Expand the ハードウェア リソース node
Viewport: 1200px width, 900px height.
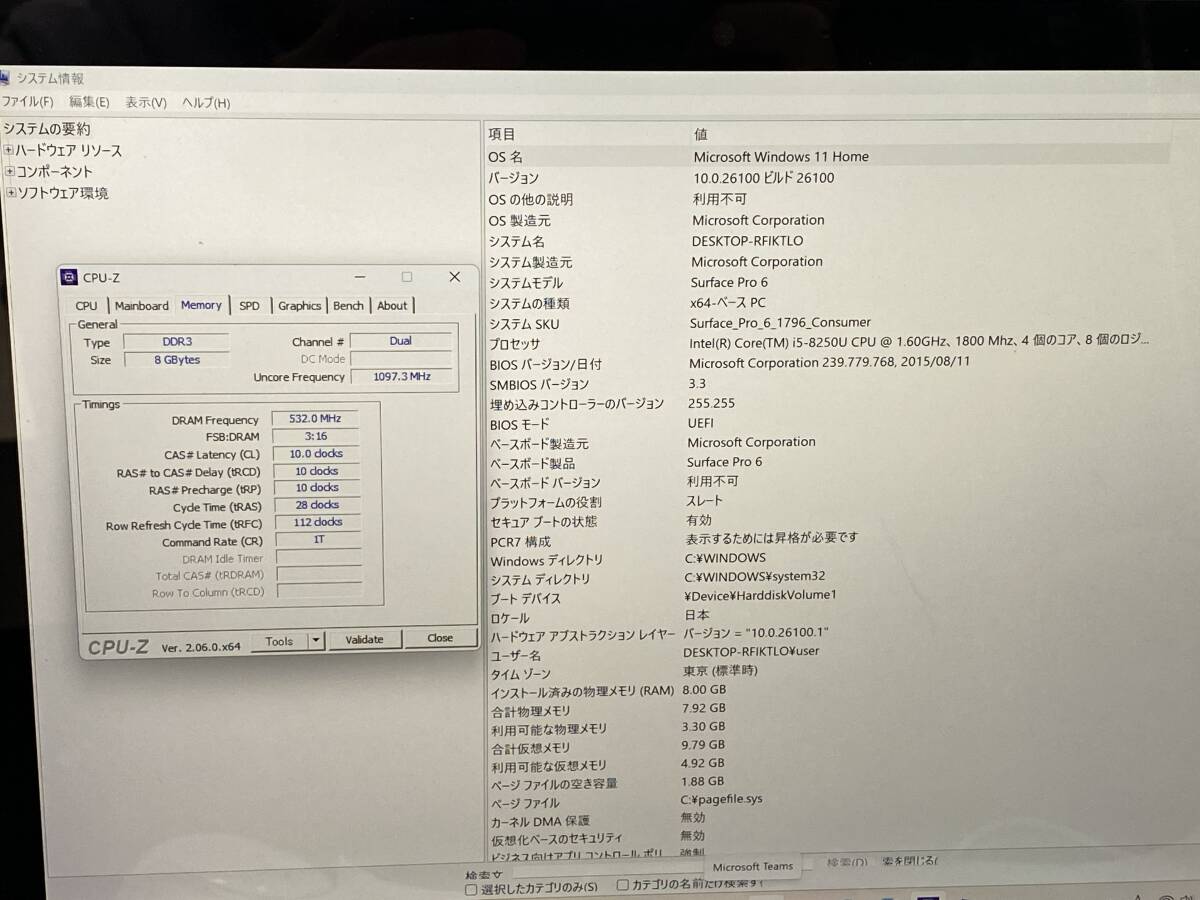[x=9, y=151]
